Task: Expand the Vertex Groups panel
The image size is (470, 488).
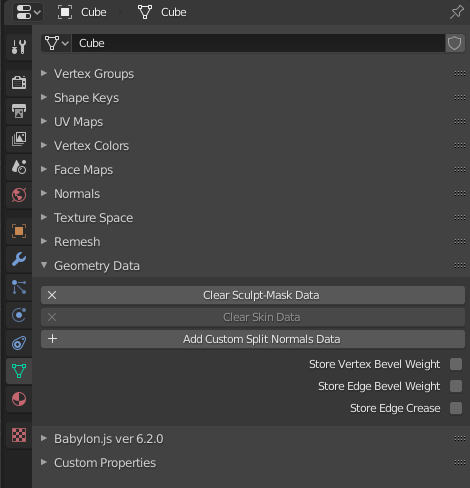Action: coord(44,73)
